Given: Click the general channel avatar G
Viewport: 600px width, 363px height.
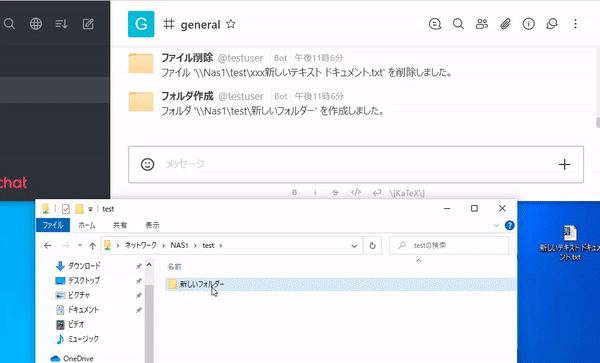Looking at the screenshot, I should pyautogui.click(x=141, y=24).
